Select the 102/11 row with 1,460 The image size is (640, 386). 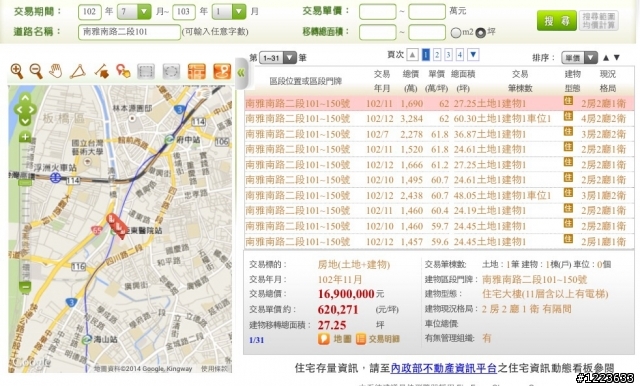[439, 211]
